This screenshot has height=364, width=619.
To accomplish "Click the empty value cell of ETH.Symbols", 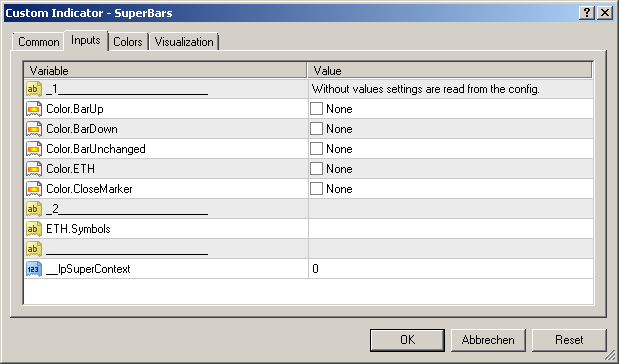I will tap(450, 229).
